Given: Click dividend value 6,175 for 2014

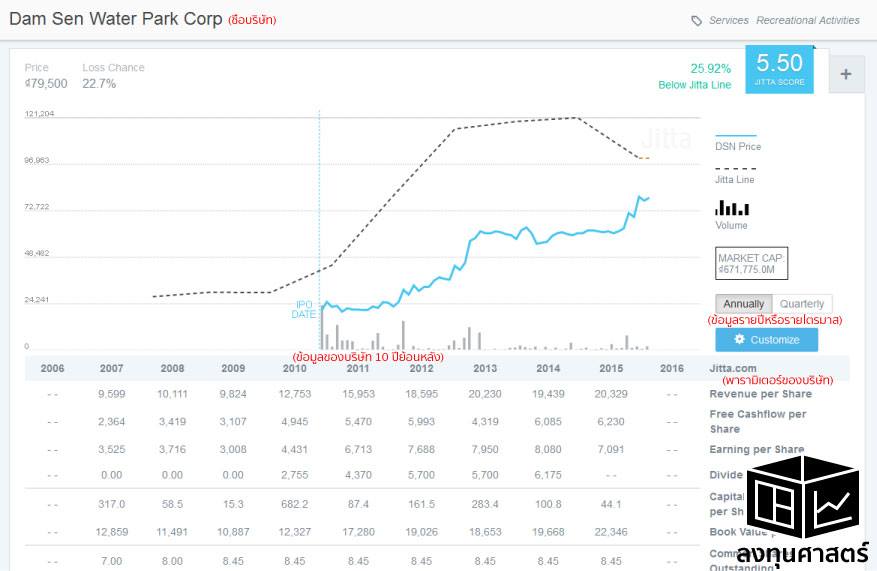Looking at the screenshot, I should [548, 475].
